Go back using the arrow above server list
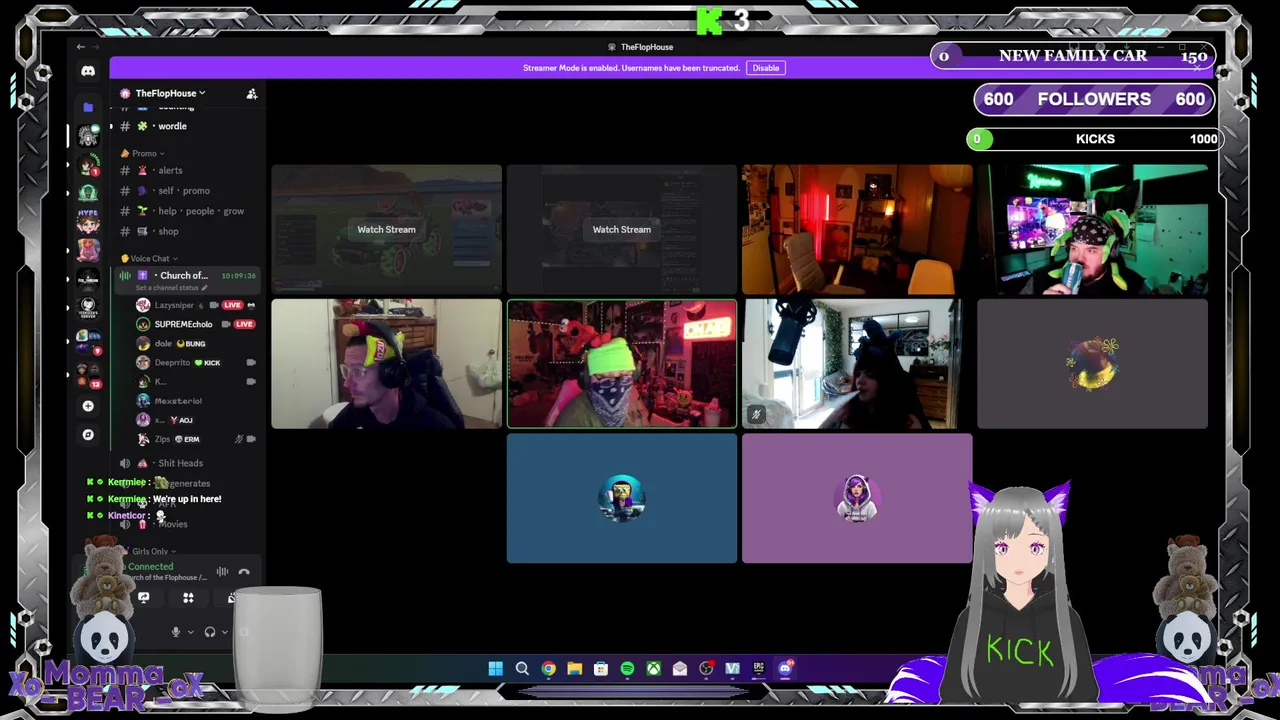 tap(81, 47)
